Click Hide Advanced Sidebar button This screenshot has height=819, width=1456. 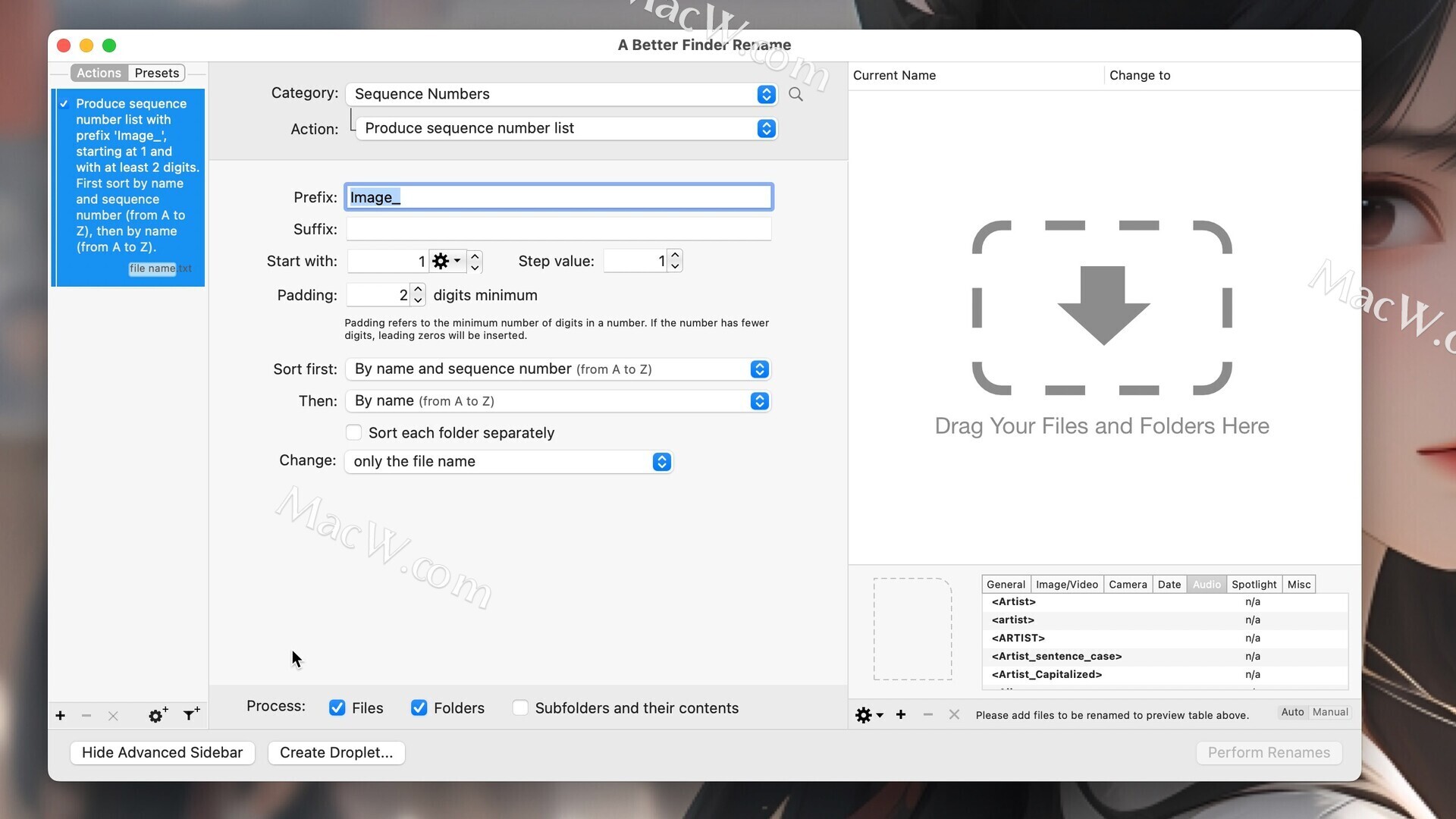point(162,752)
